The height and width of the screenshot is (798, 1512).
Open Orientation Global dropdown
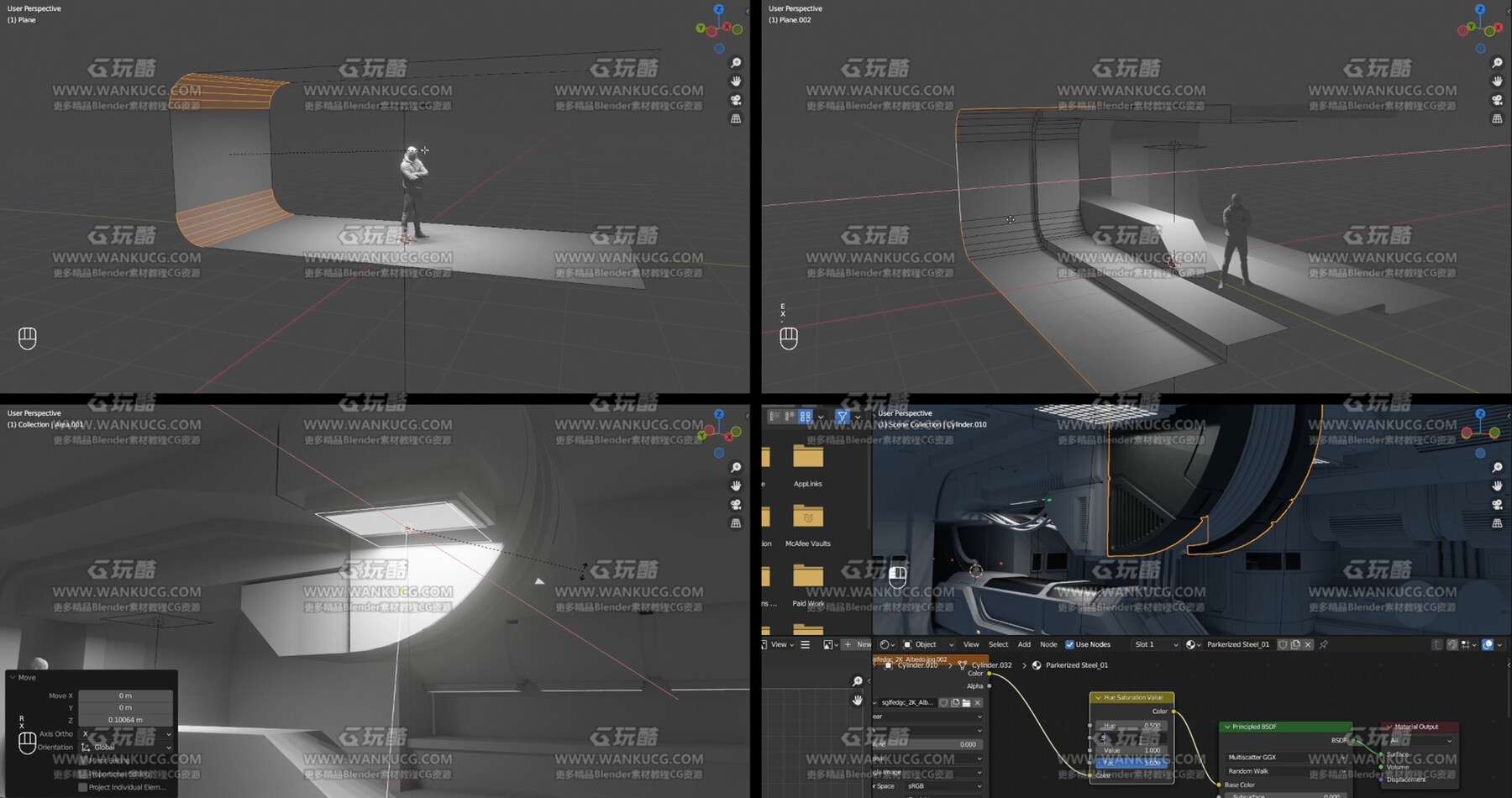coord(125,748)
